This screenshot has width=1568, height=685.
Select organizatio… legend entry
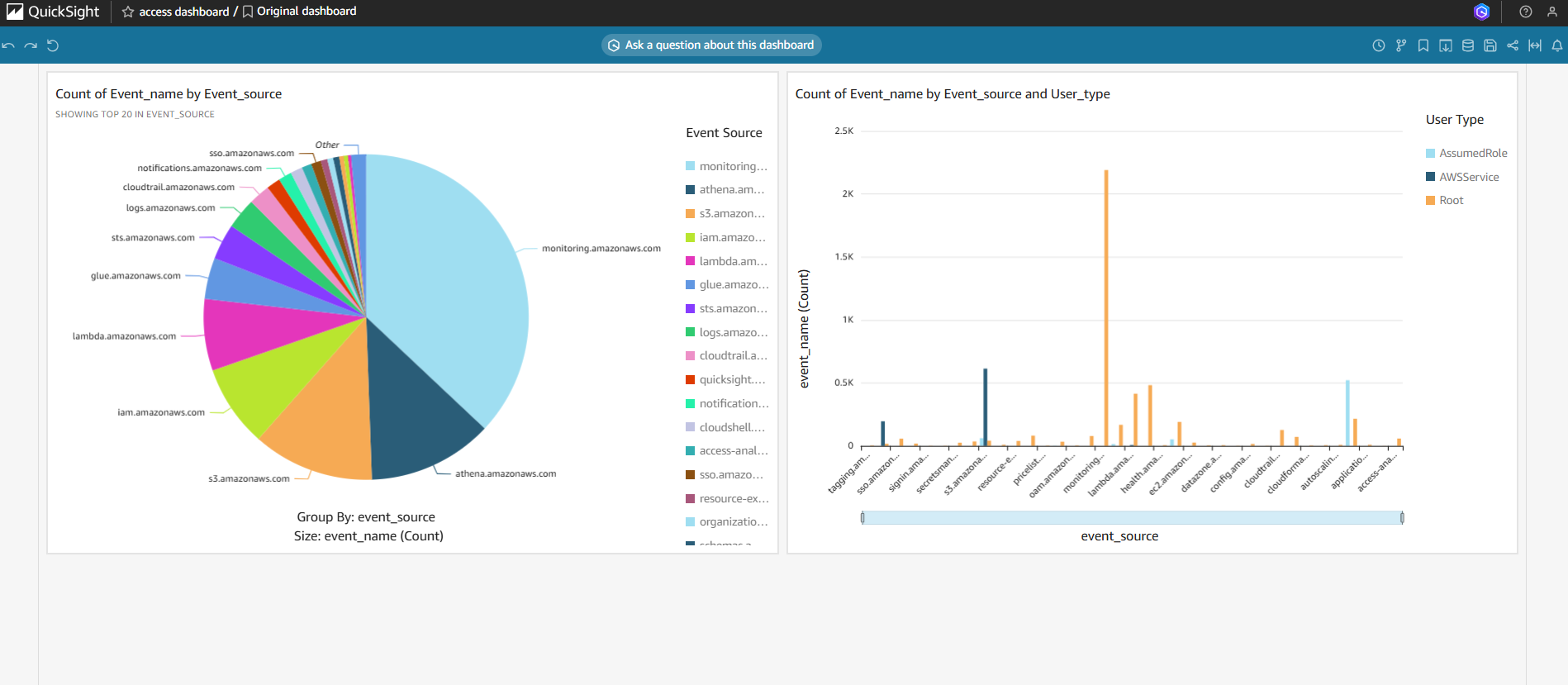click(x=727, y=522)
